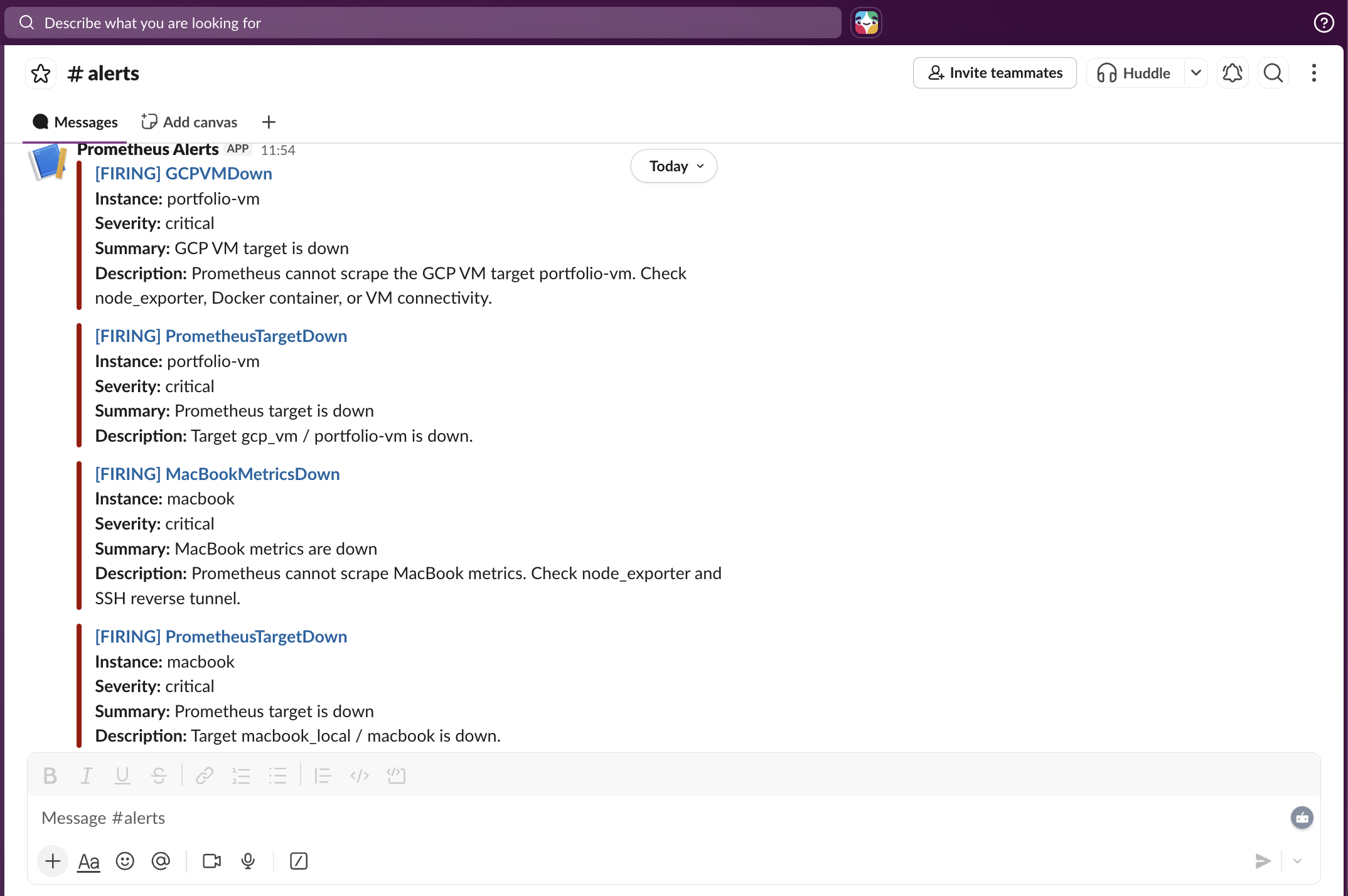Open the Slack AI assistant icon
The height and width of the screenshot is (896, 1348).
click(x=866, y=23)
